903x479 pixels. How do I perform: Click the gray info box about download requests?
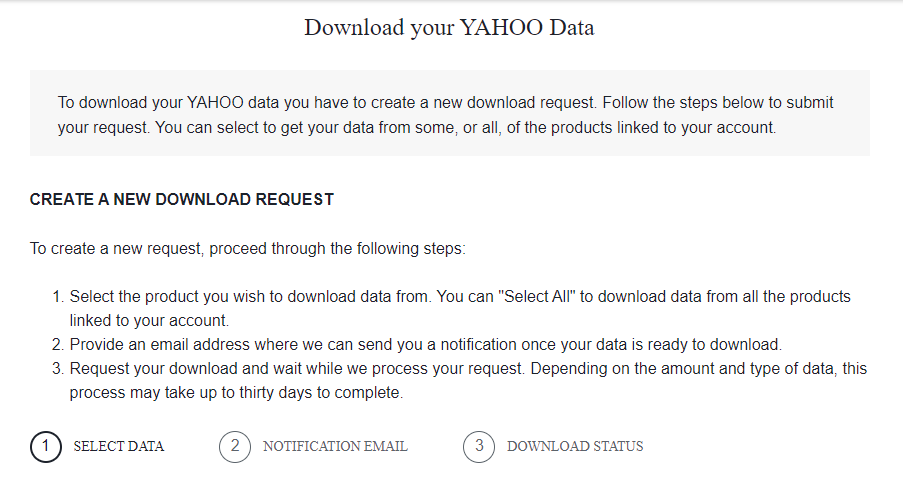[449, 114]
